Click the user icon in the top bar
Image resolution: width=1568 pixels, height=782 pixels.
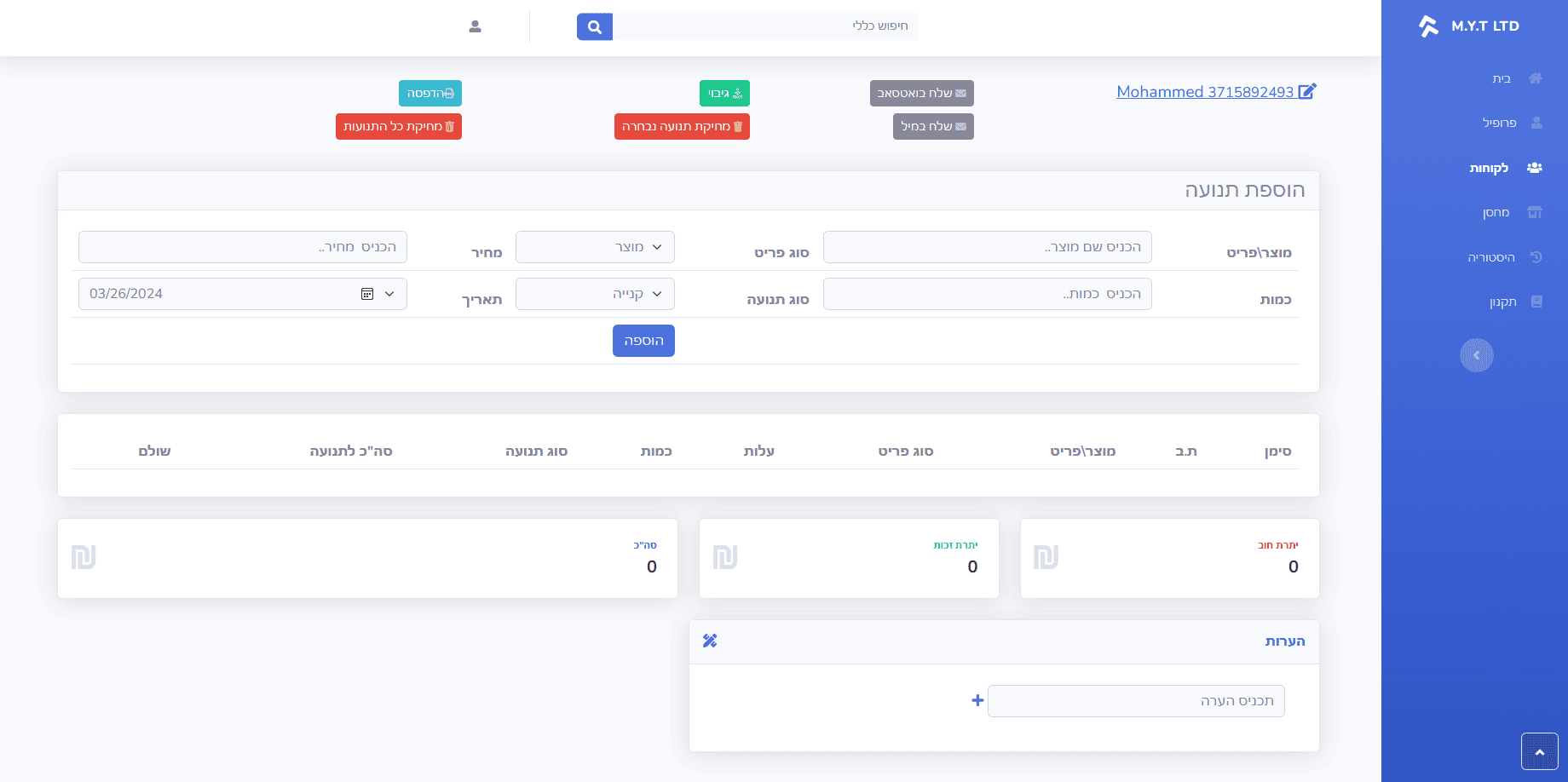(x=475, y=26)
